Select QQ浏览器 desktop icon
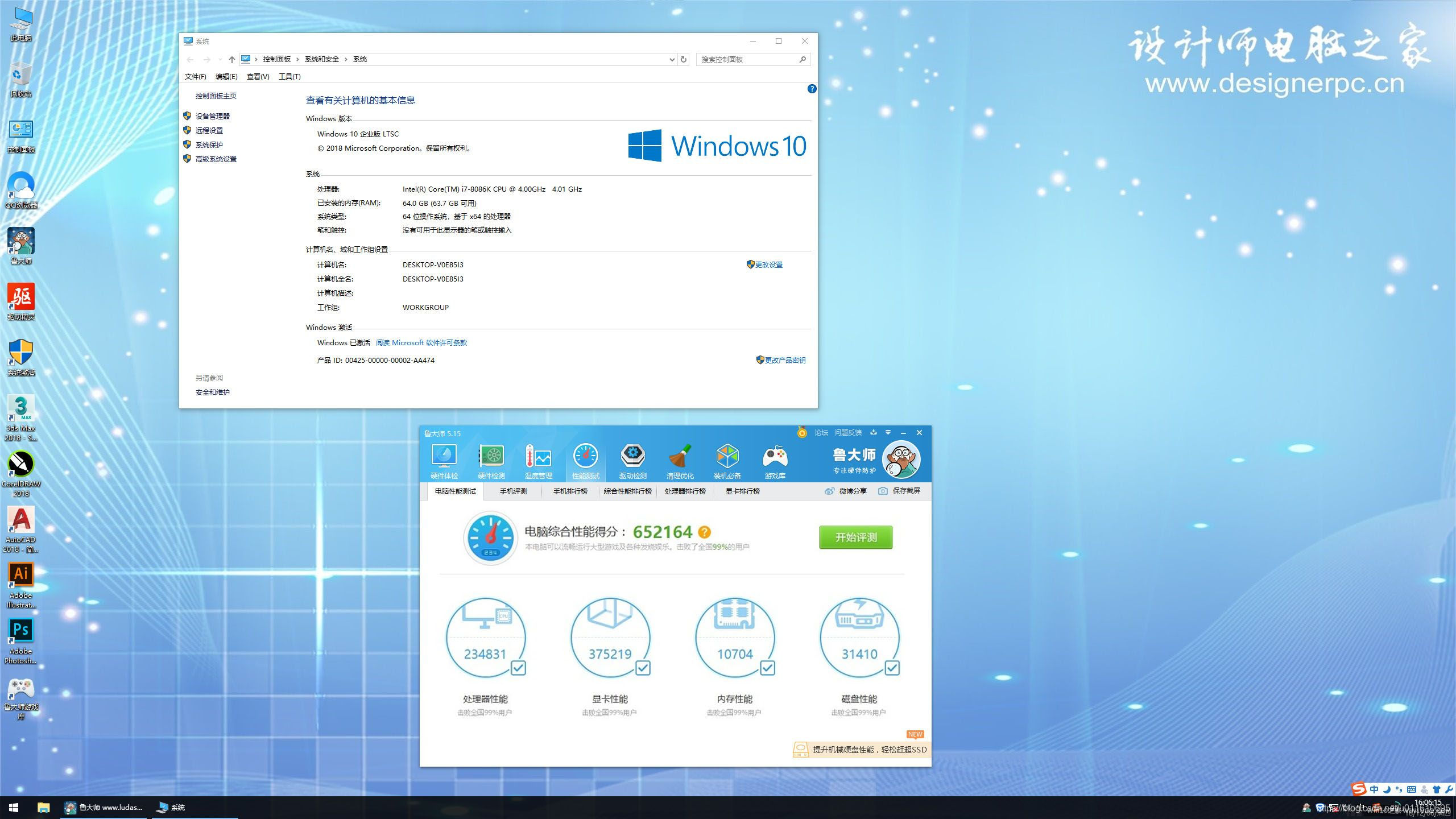Image resolution: width=1456 pixels, height=819 pixels. coord(21,191)
